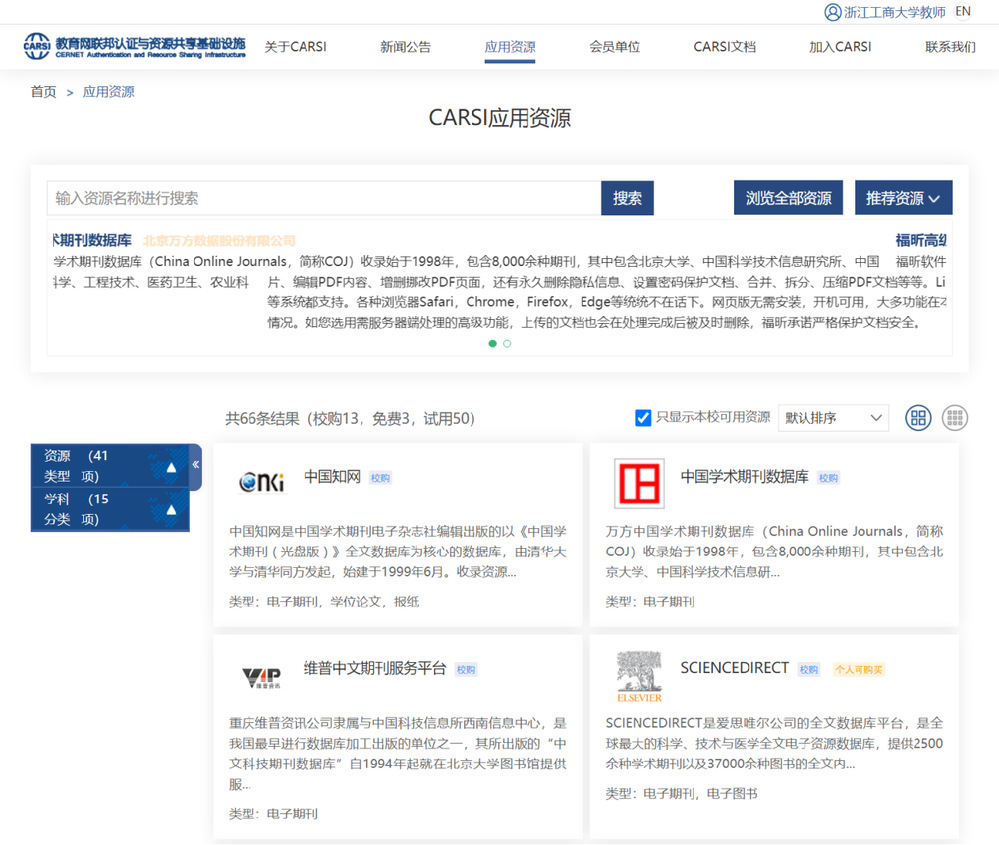Screen dimensions: 999x845
Task: Go to 会员单位 in navigation
Action: [x=614, y=47]
